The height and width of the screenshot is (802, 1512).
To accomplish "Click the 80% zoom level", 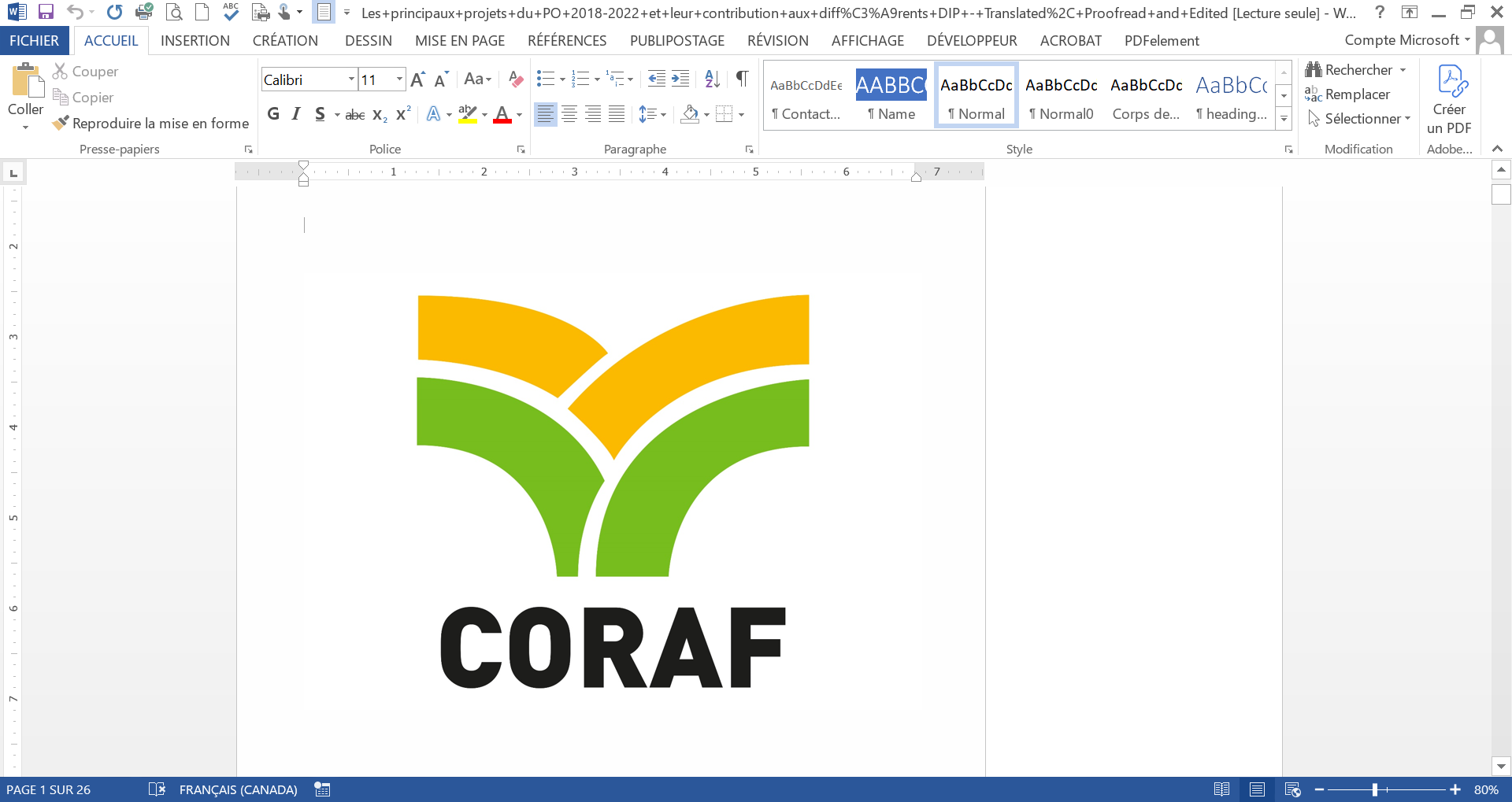I will tap(1486, 789).
